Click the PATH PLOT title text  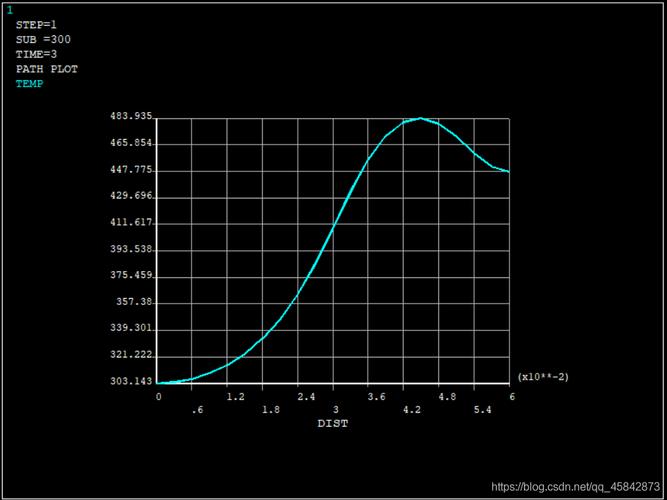pos(47,69)
